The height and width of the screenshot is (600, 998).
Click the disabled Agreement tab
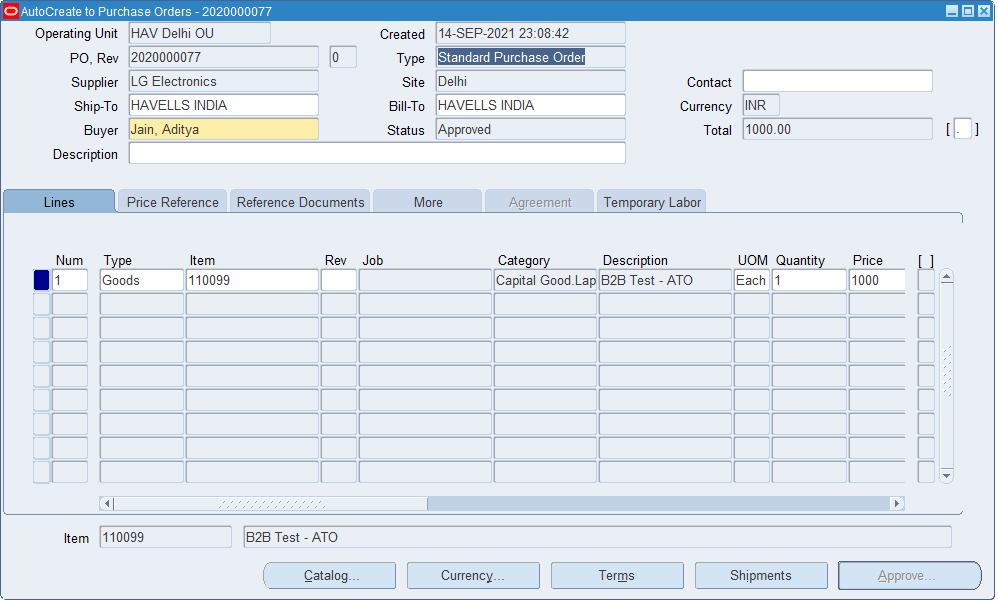pyautogui.click(x=540, y=202)
